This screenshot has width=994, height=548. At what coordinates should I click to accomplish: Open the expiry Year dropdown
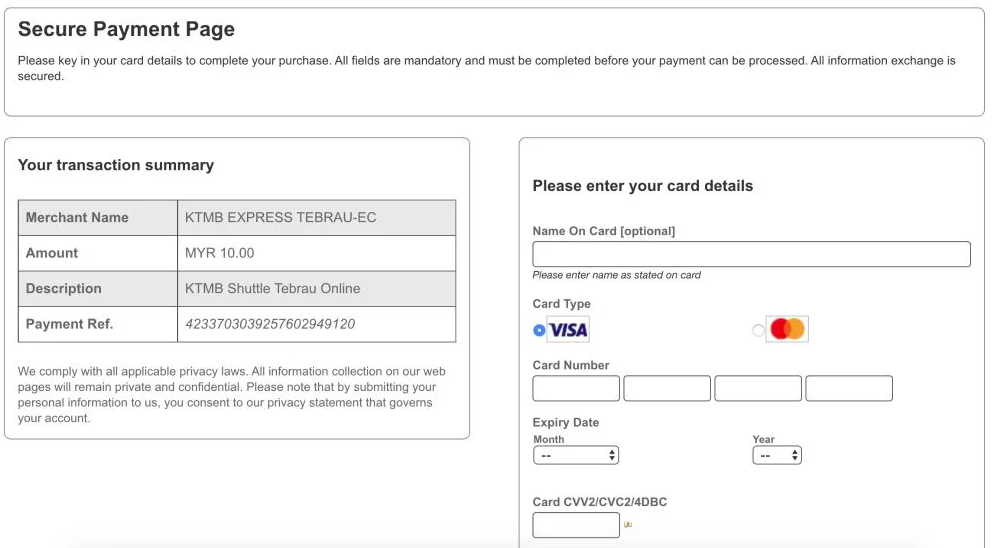tap(777, 455)
